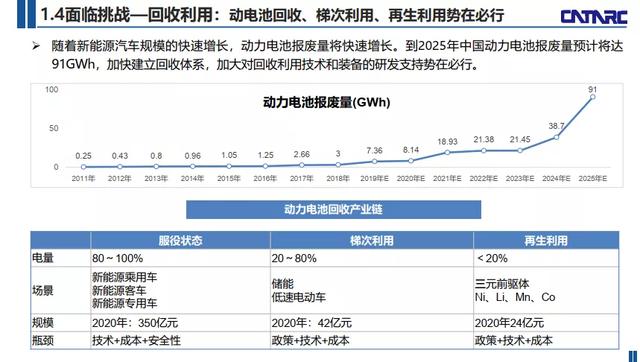
Task: Click the 动力电池回收产业链 banner
Action: click(x=333, y=209)
